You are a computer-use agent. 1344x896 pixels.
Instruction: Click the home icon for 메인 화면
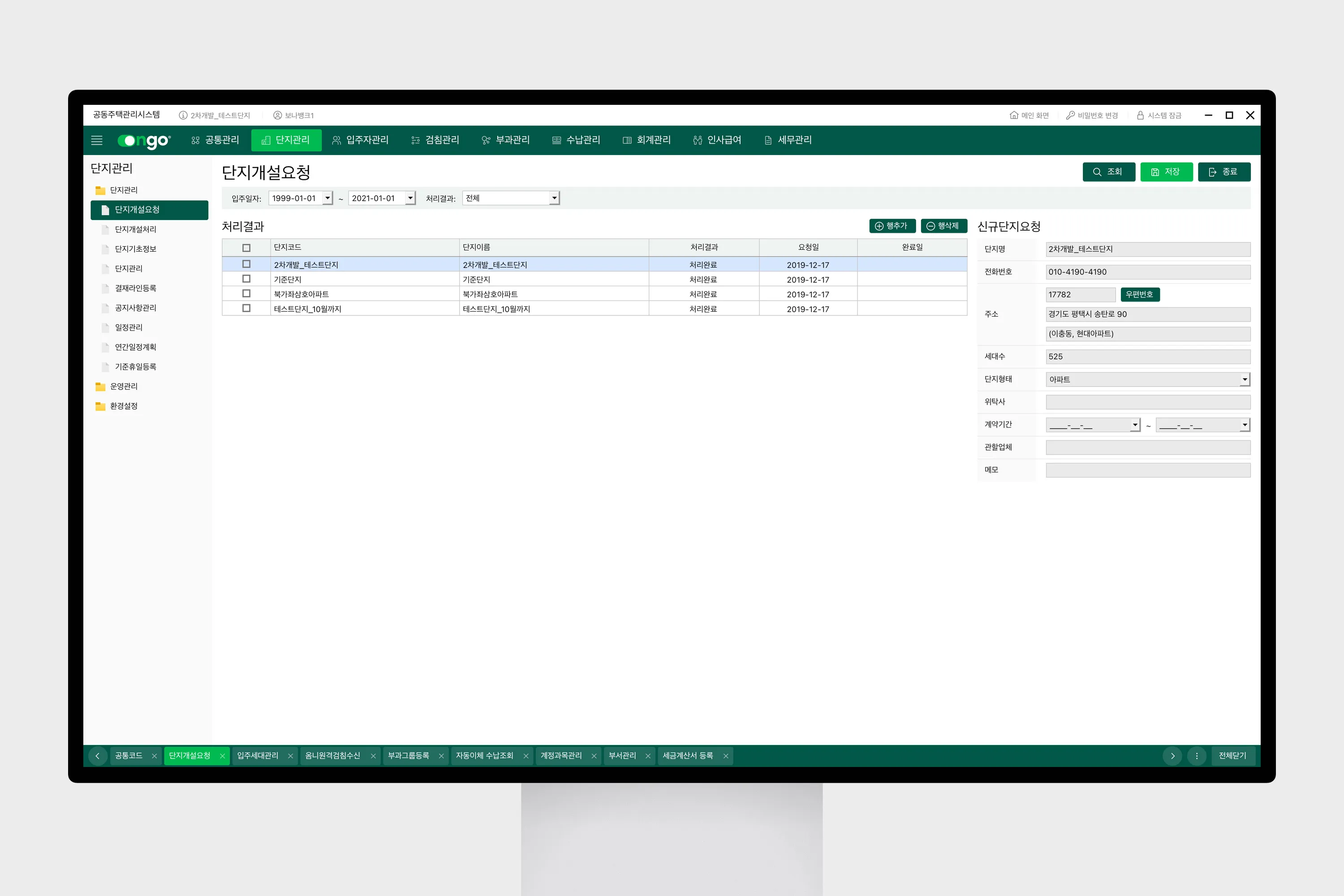pos(1014,116)
